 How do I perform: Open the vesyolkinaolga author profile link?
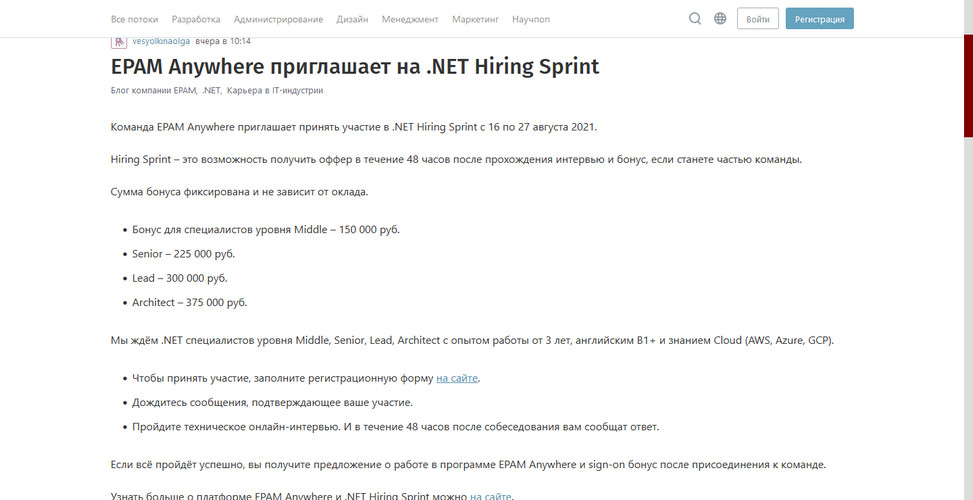point(161,42)
